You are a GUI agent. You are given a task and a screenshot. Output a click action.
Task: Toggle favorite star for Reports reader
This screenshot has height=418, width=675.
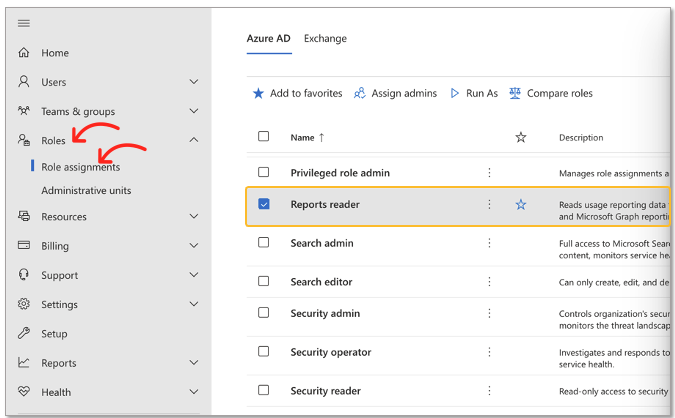pyautogui.click(x=521, y=204)
